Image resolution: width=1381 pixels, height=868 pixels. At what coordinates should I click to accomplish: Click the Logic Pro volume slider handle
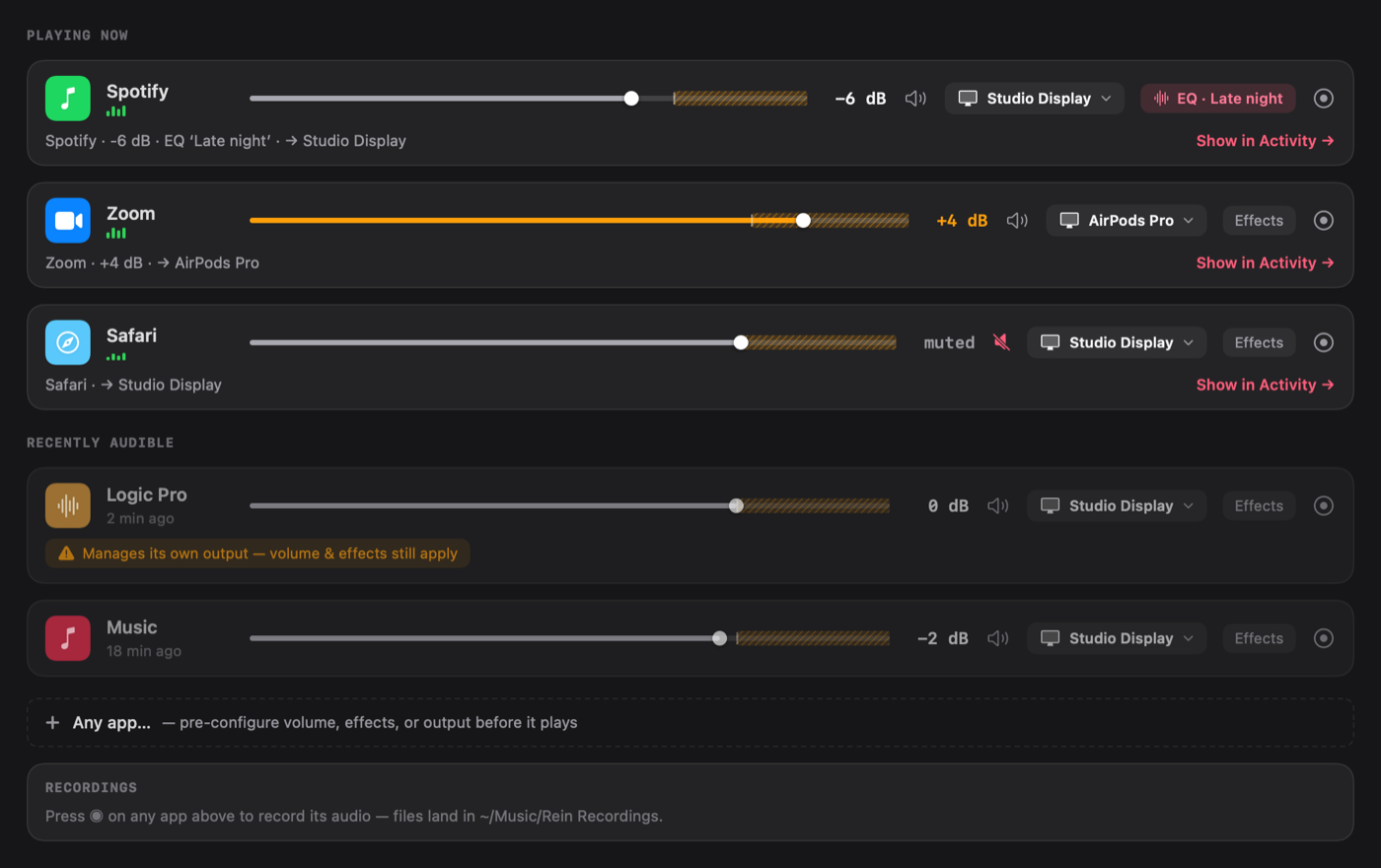click(736, 506)
